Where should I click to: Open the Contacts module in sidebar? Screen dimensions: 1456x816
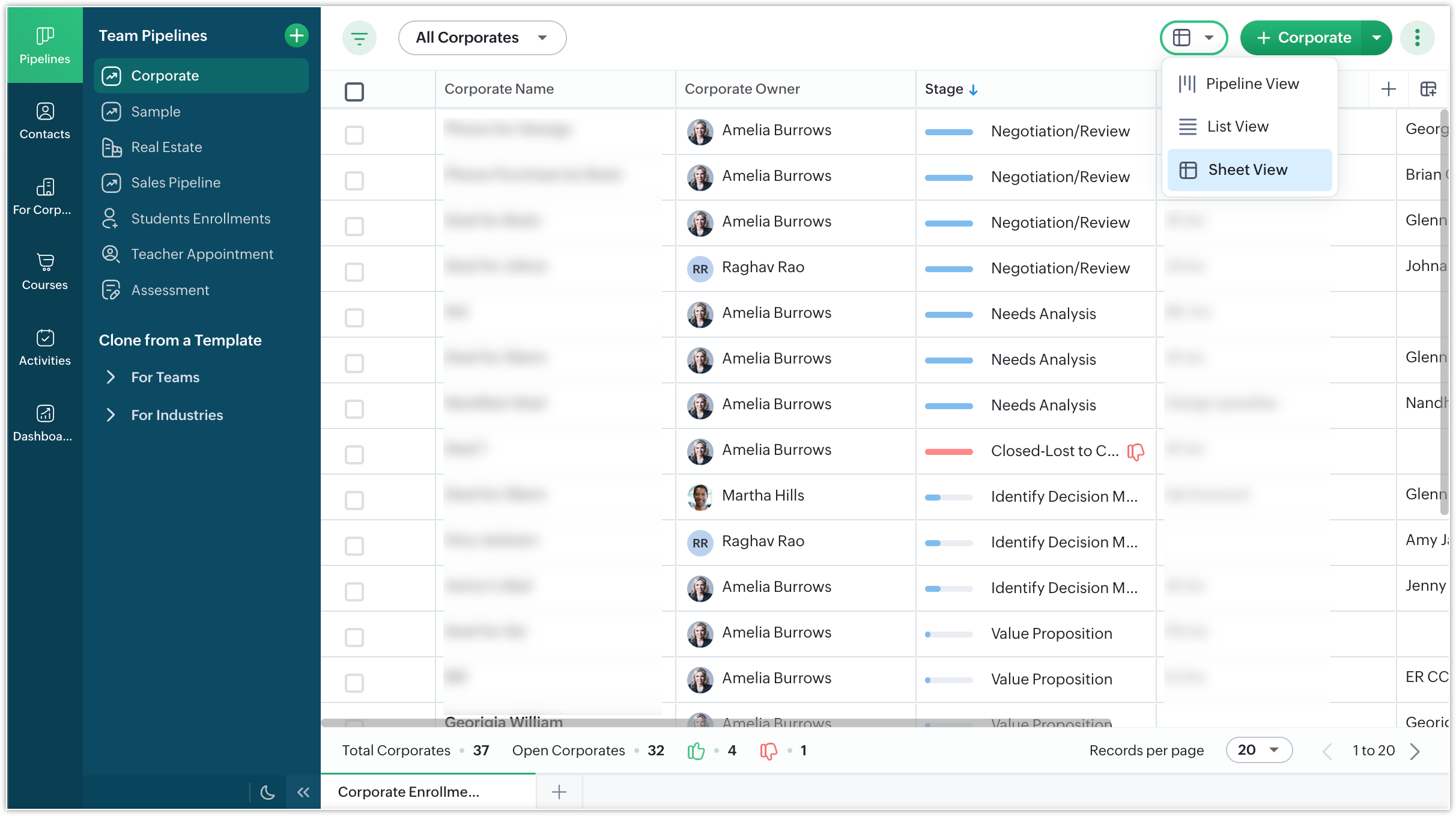coord(44,121)
